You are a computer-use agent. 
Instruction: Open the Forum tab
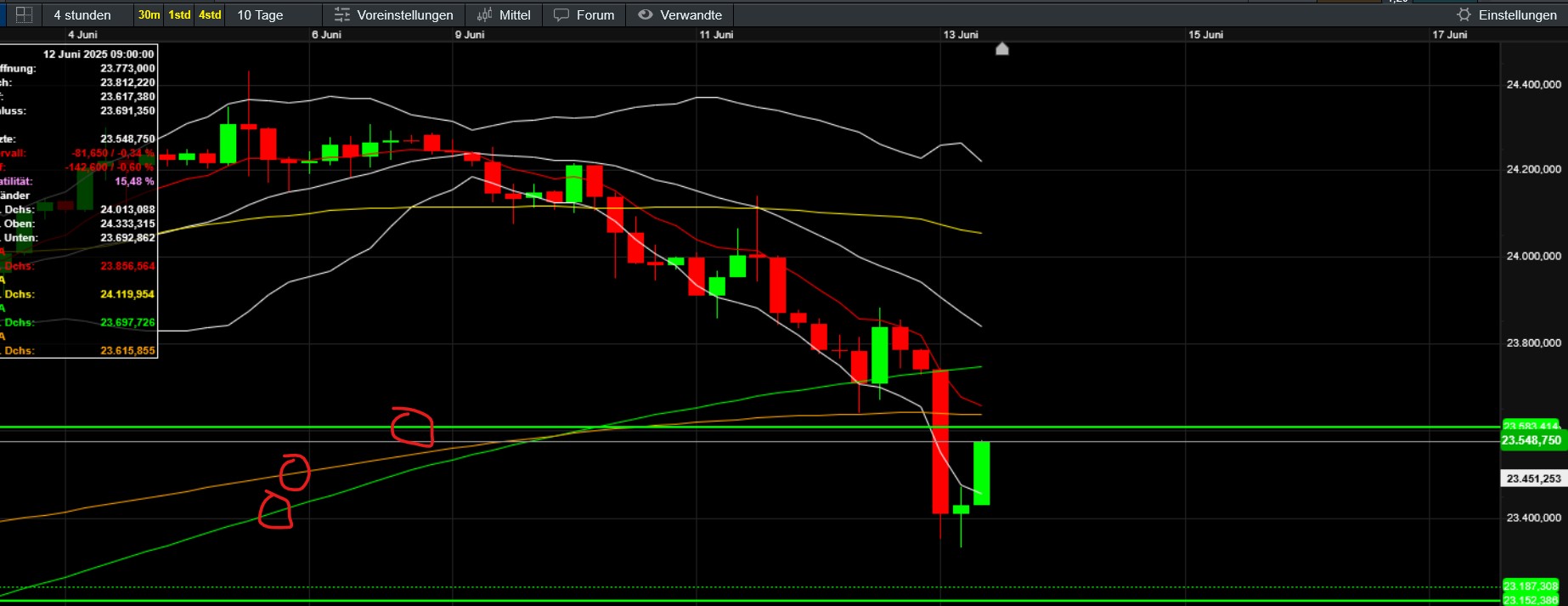(584, 14)
